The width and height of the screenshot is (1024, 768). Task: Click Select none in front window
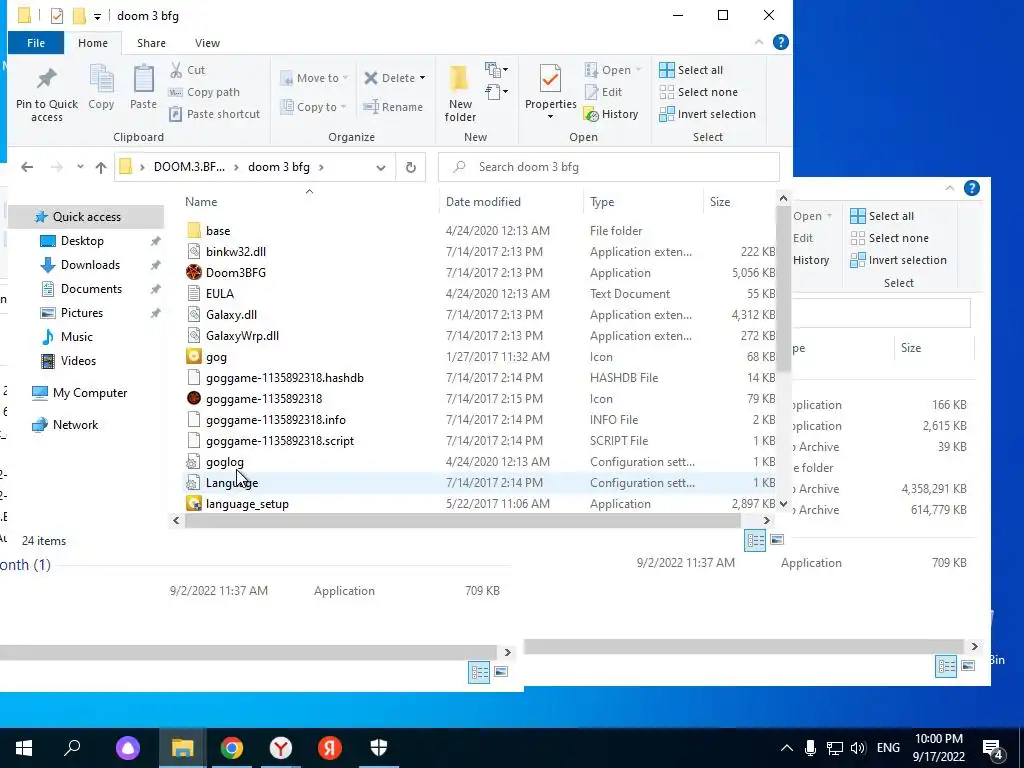point(698,92)
